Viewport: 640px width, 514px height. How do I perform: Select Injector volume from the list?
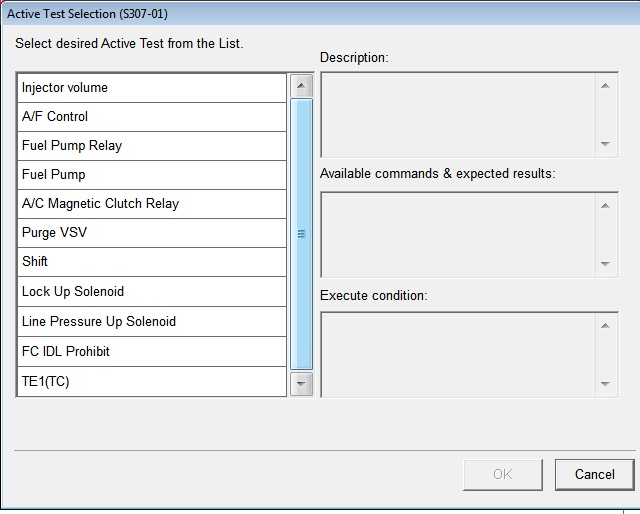(x=152, y=88)
